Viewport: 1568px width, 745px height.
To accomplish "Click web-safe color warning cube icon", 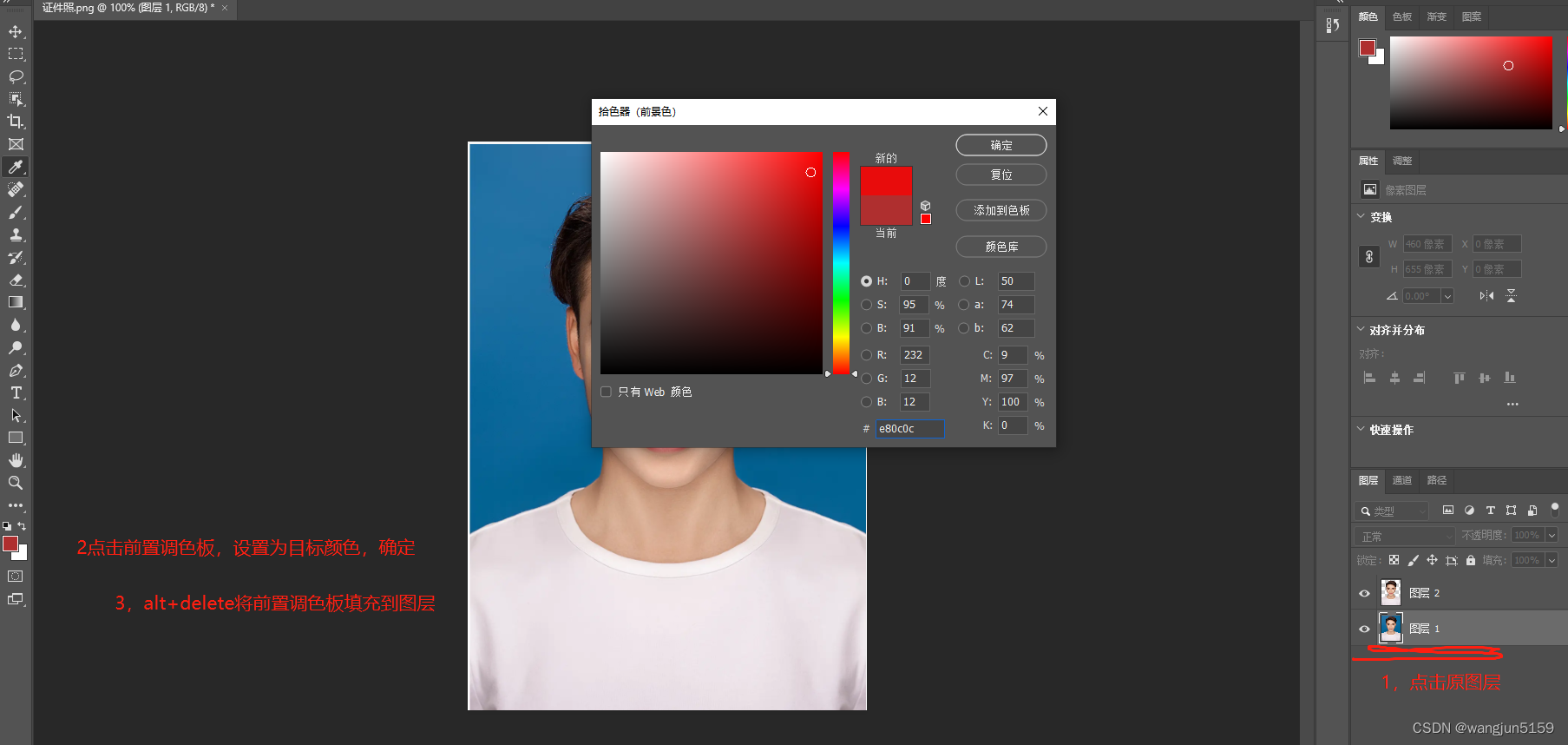I will click(x=926, y=206).
